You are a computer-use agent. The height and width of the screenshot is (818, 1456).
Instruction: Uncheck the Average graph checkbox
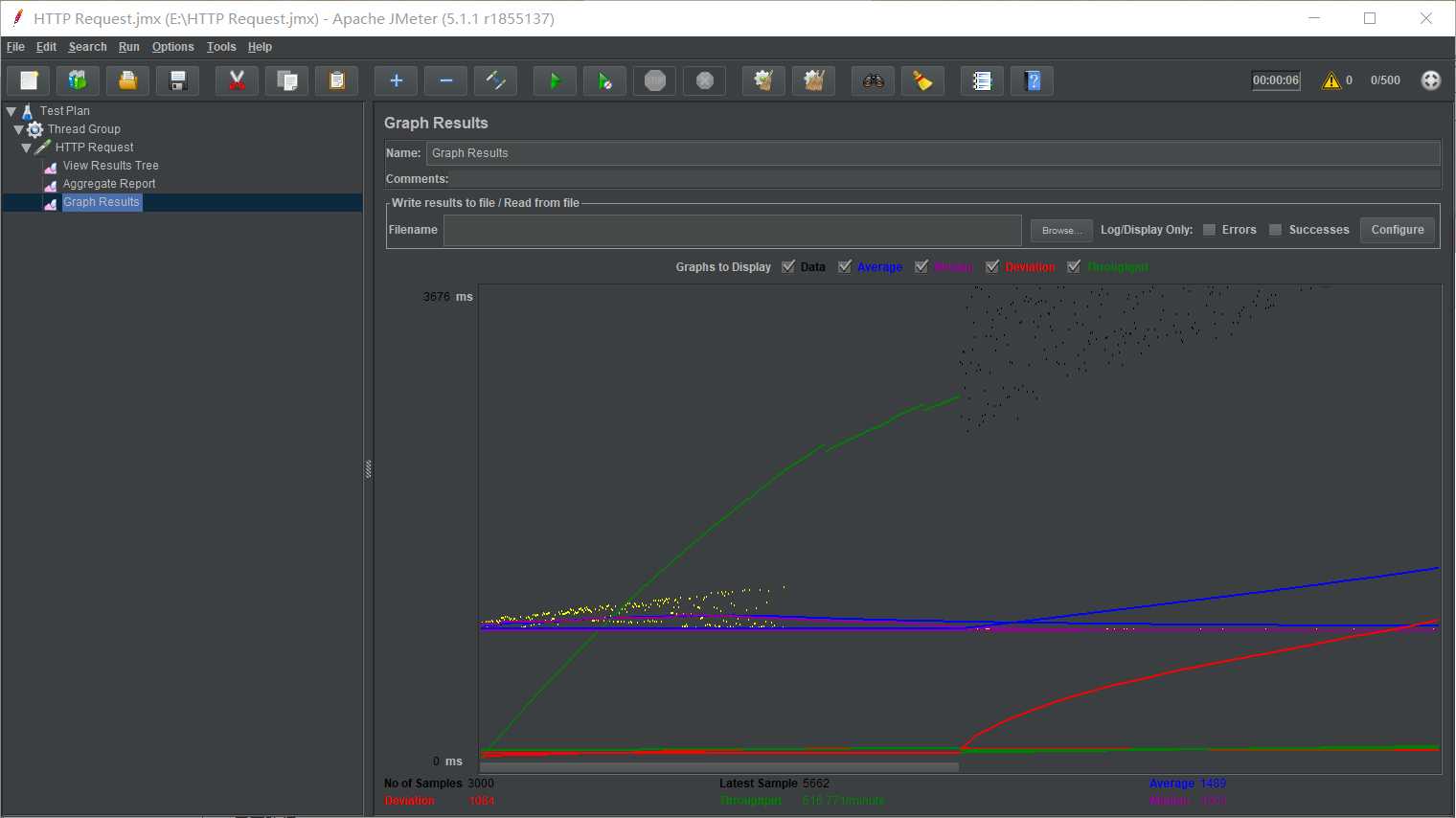tap(845, 267)
